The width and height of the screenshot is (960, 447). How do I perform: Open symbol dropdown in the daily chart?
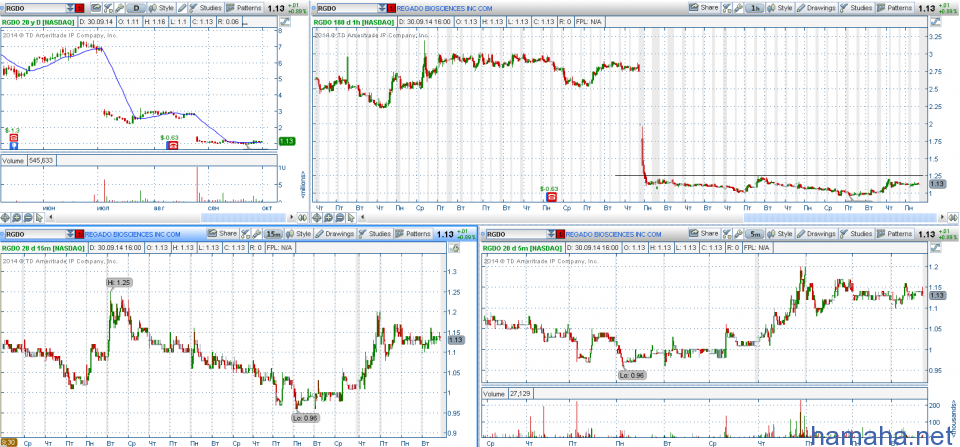pos(68,7)
